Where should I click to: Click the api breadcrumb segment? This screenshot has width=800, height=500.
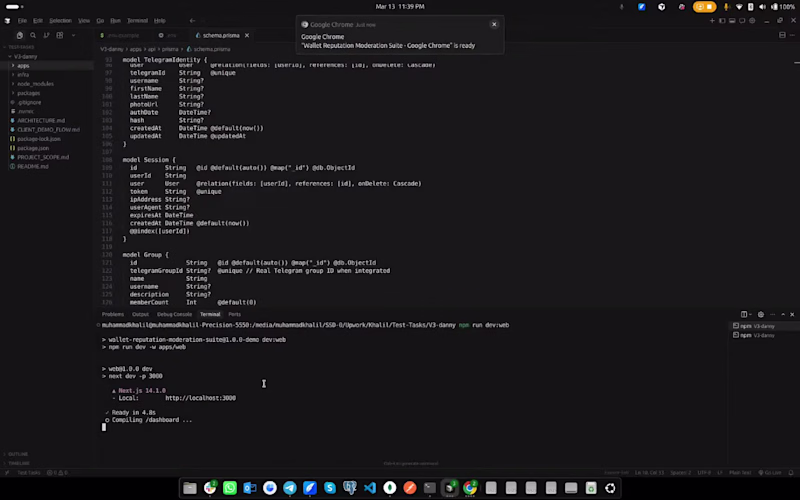pyautogui.click(x=152, y=49)
